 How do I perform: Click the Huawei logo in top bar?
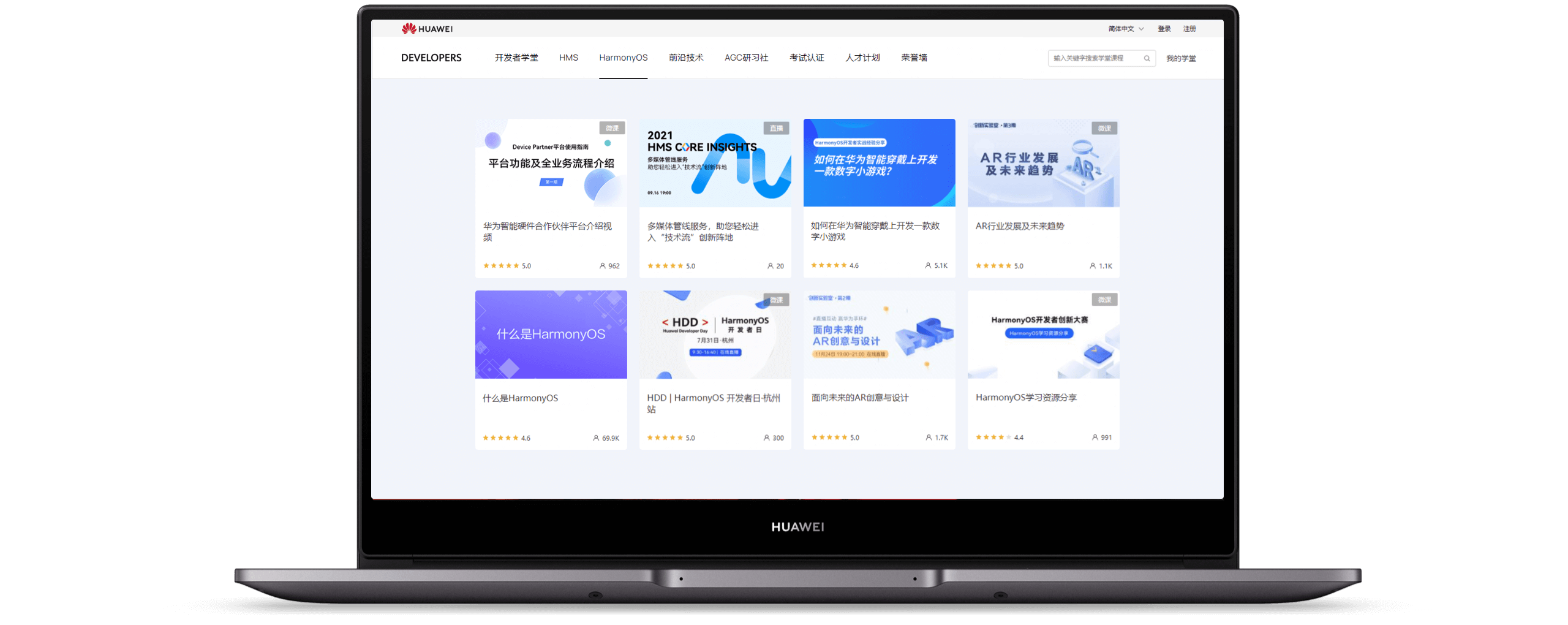click(x=427, y=28)
